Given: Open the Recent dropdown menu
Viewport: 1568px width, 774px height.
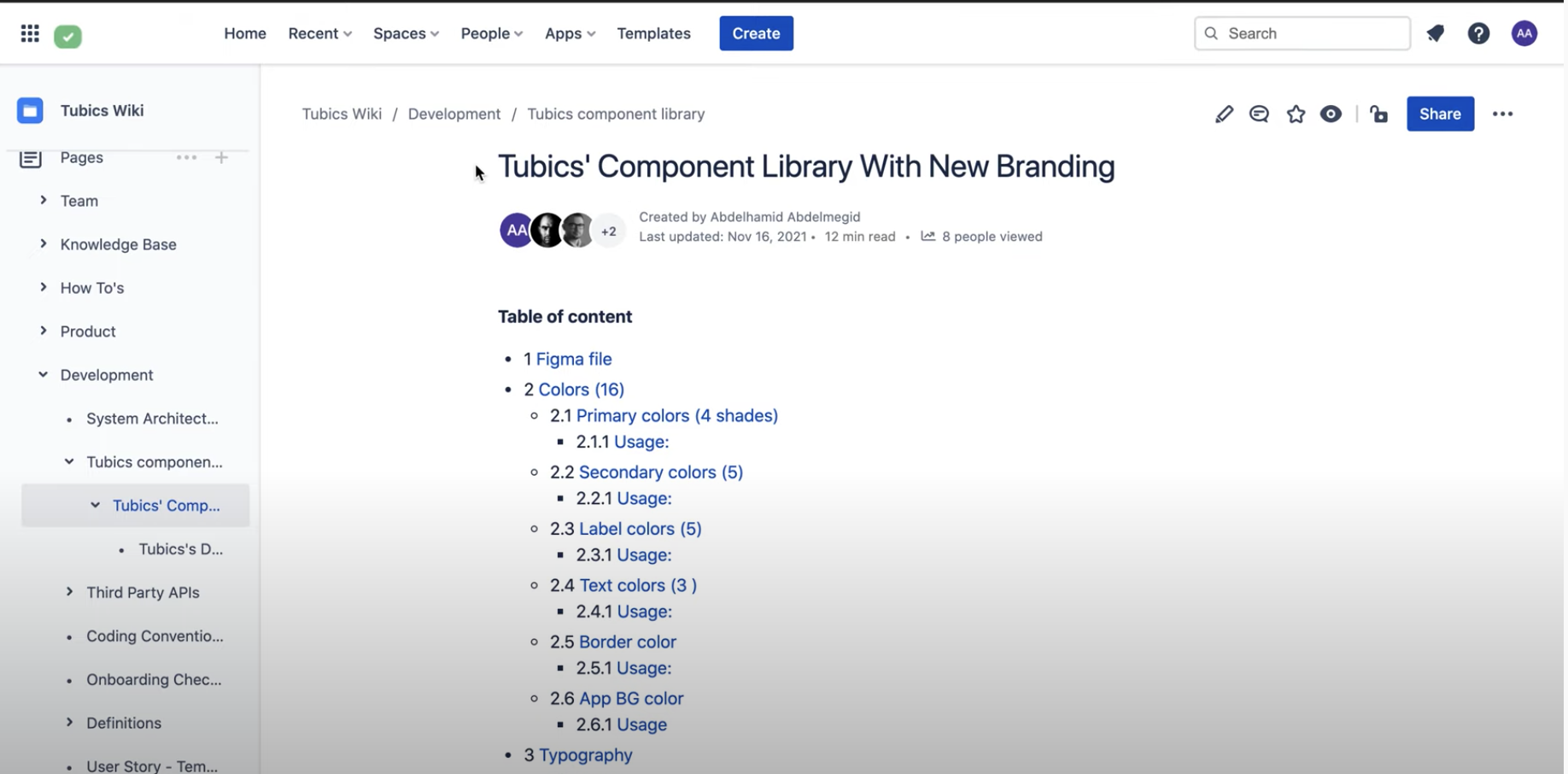Looking at the screenshot, I should coord(319,33).
